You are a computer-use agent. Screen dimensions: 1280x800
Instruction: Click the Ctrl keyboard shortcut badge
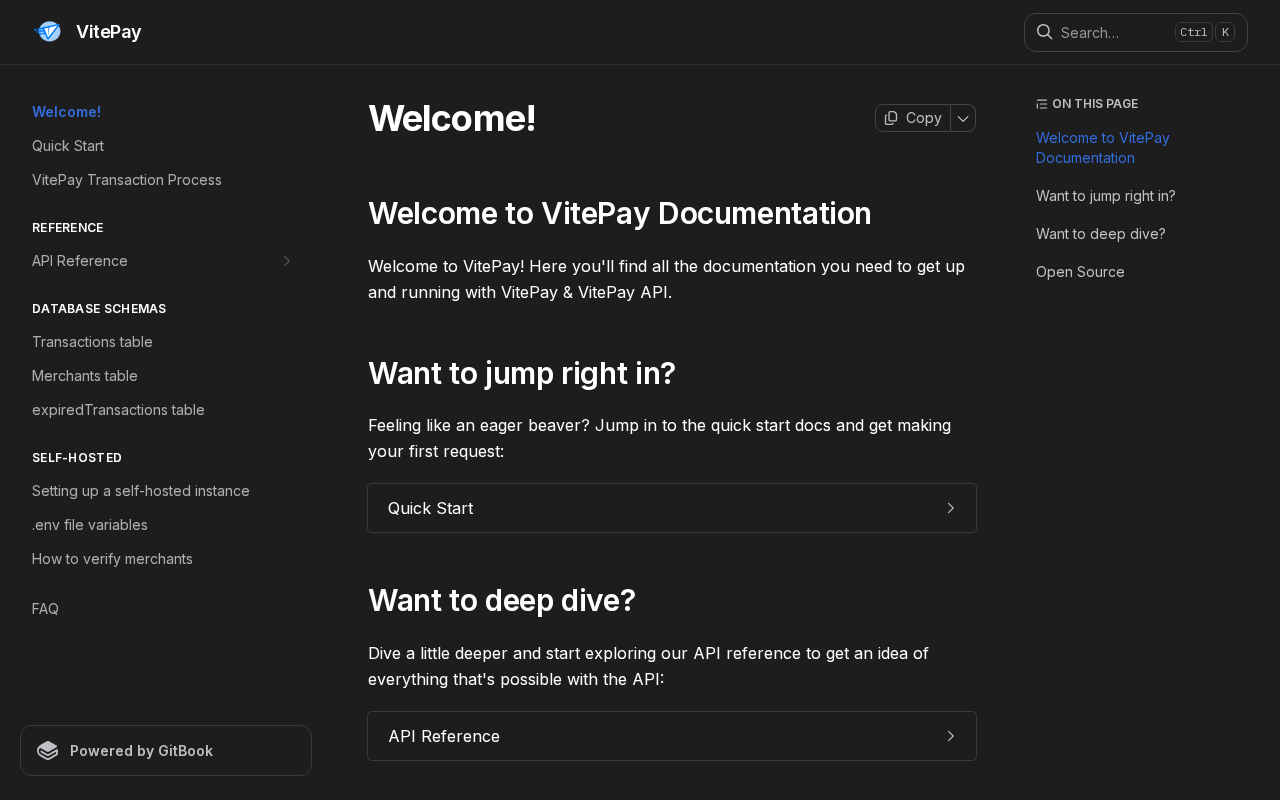[x=1194, y=32]
